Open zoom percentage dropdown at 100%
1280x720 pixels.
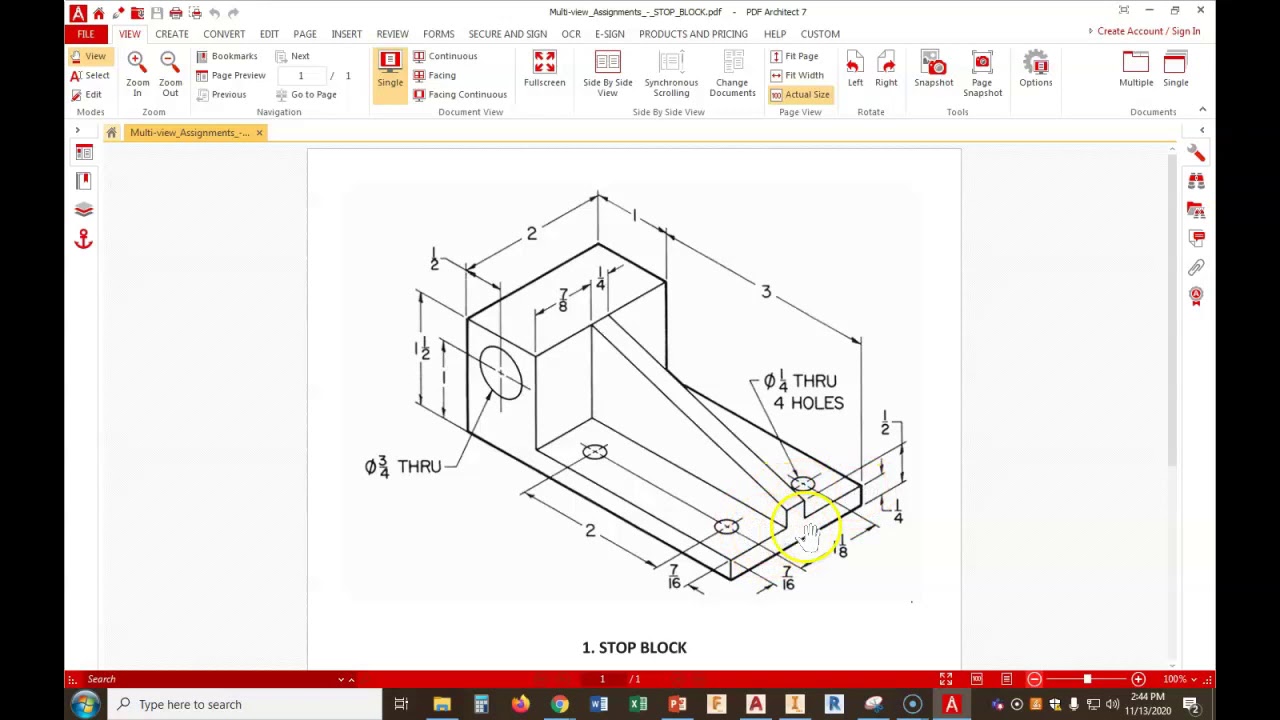[1195, 679]
